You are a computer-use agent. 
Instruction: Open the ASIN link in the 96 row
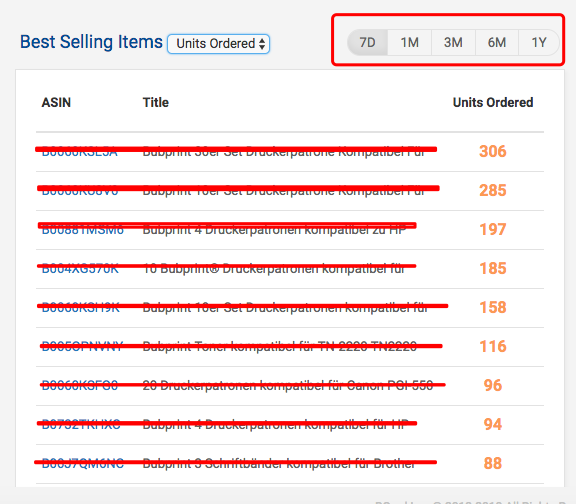[x=80, y=385]
